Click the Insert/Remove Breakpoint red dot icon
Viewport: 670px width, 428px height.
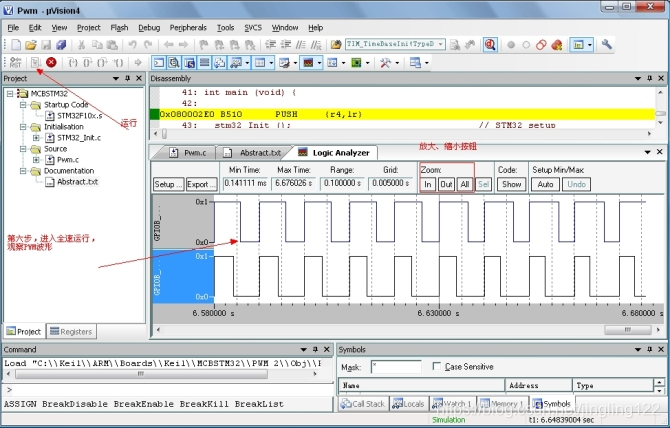tap(511, 45)
